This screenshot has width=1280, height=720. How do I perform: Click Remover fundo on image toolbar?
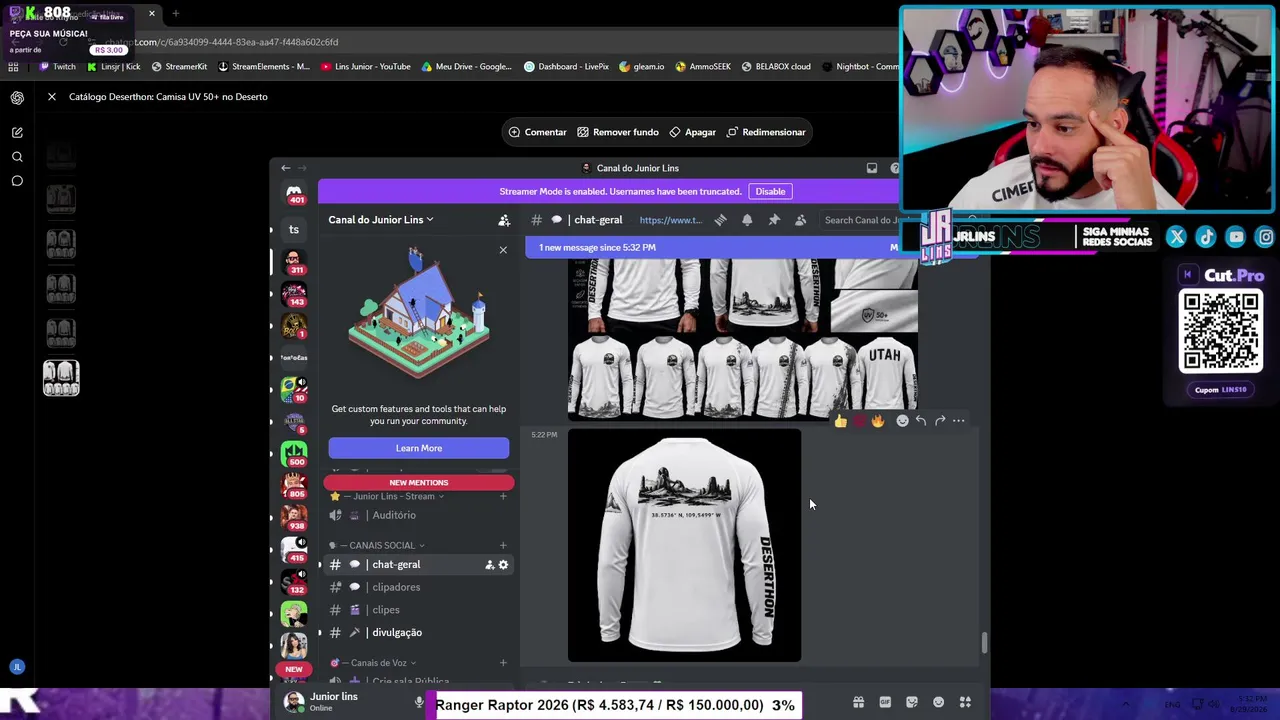pos(617,132)
